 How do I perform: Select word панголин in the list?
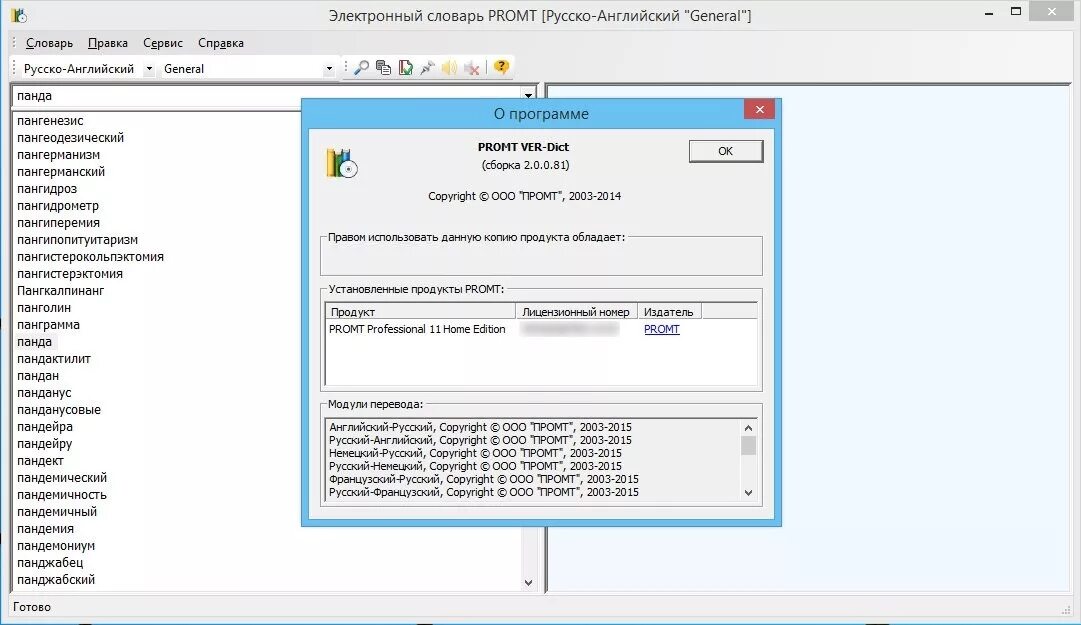click(x=44, y=308)
